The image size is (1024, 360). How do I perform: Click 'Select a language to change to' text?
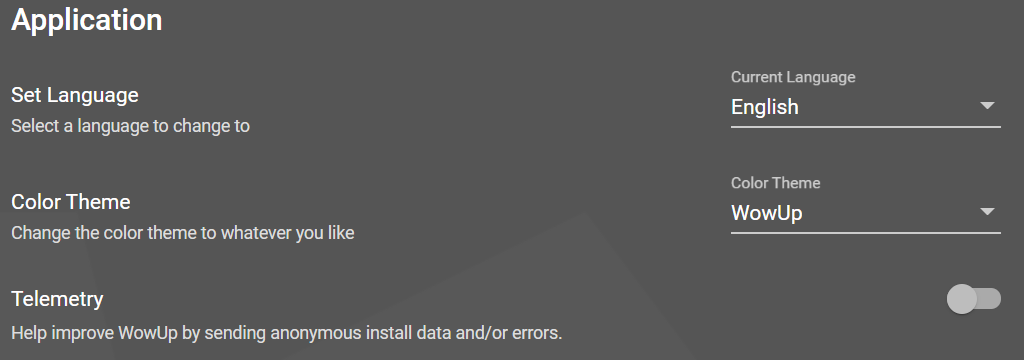click(131, 126)
